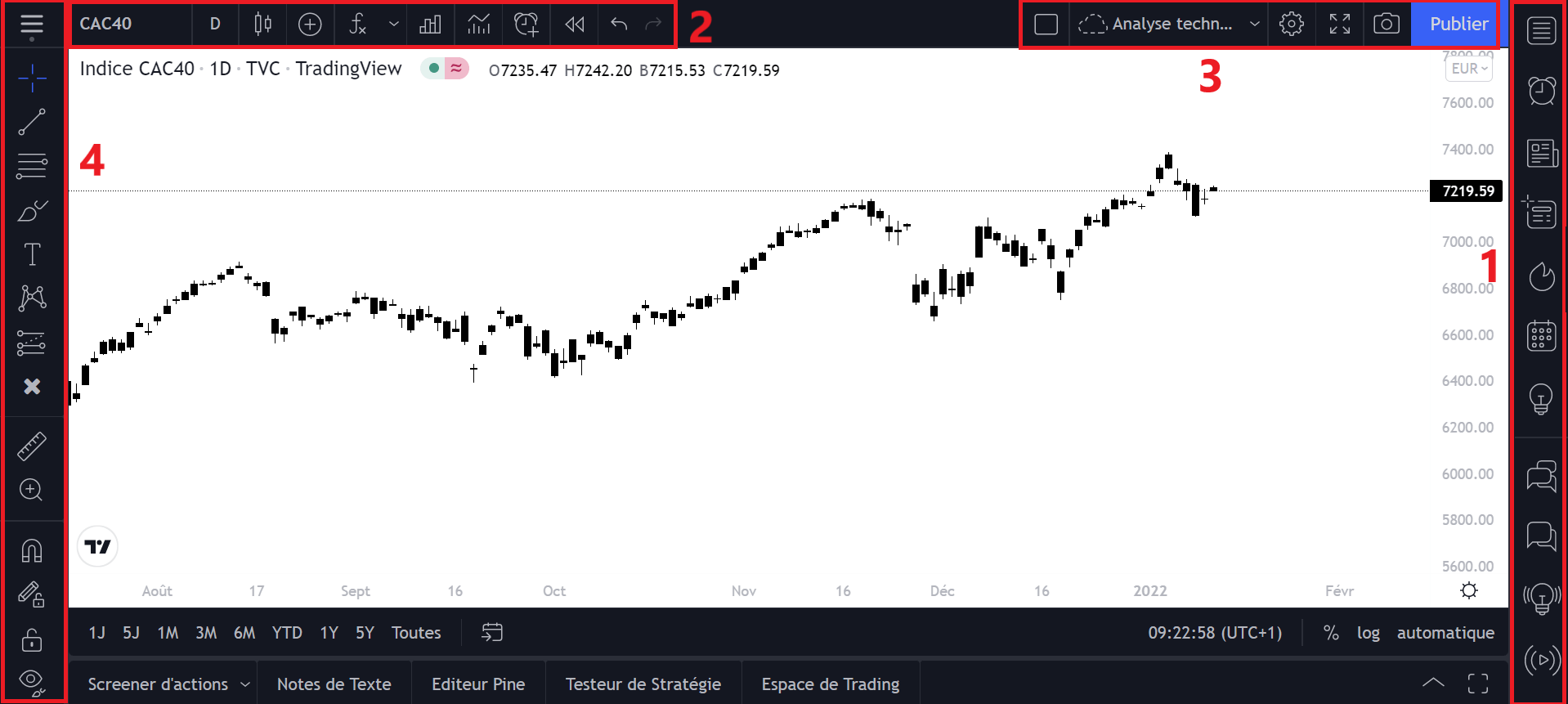This screenshot has width=1568, height=704.
Task: Click the CAC40 symbol search field
Action: point(131,25)
